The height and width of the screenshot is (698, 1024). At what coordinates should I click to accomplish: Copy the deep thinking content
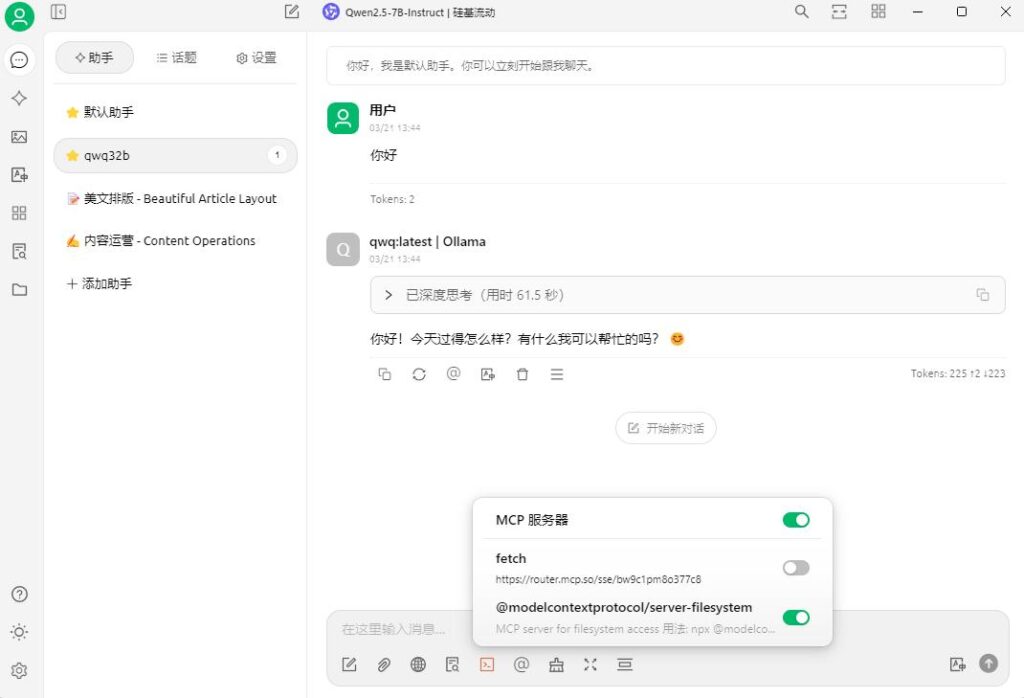point(982,295)
